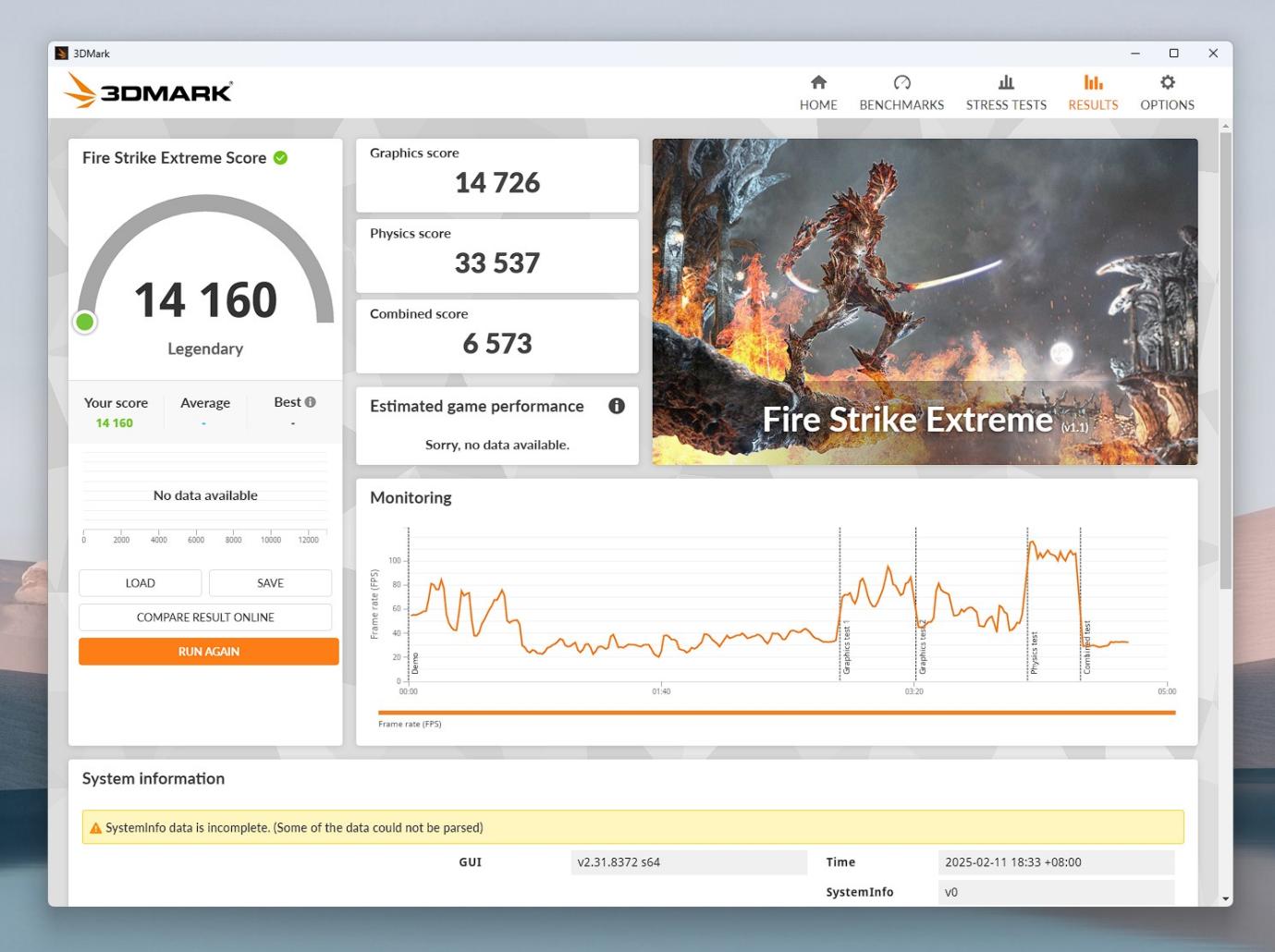Image resolution: width=1275 pixels, height=952 pixels.
Task: Click the 3DMark logo
Action: 148,91
